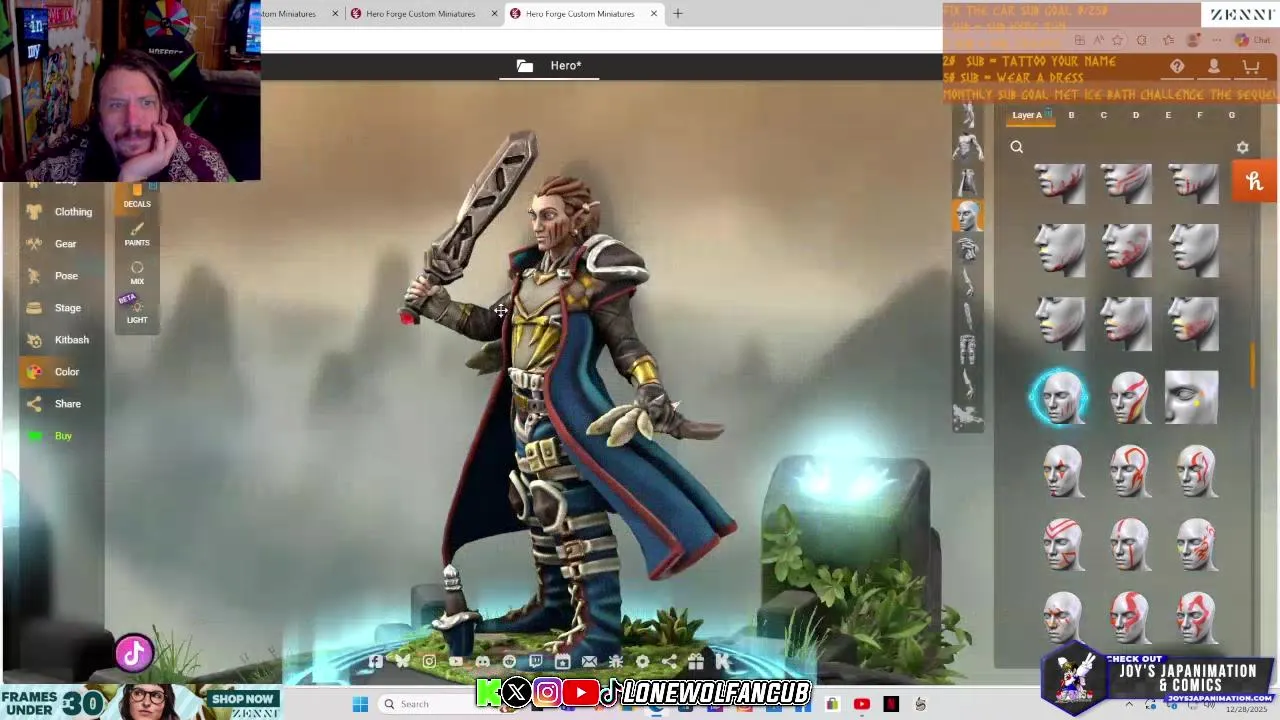Viewport: 1280px width, 720px height.
Task: Close the last Hero Forge browser tab
Action: click(x=654, y=14)
